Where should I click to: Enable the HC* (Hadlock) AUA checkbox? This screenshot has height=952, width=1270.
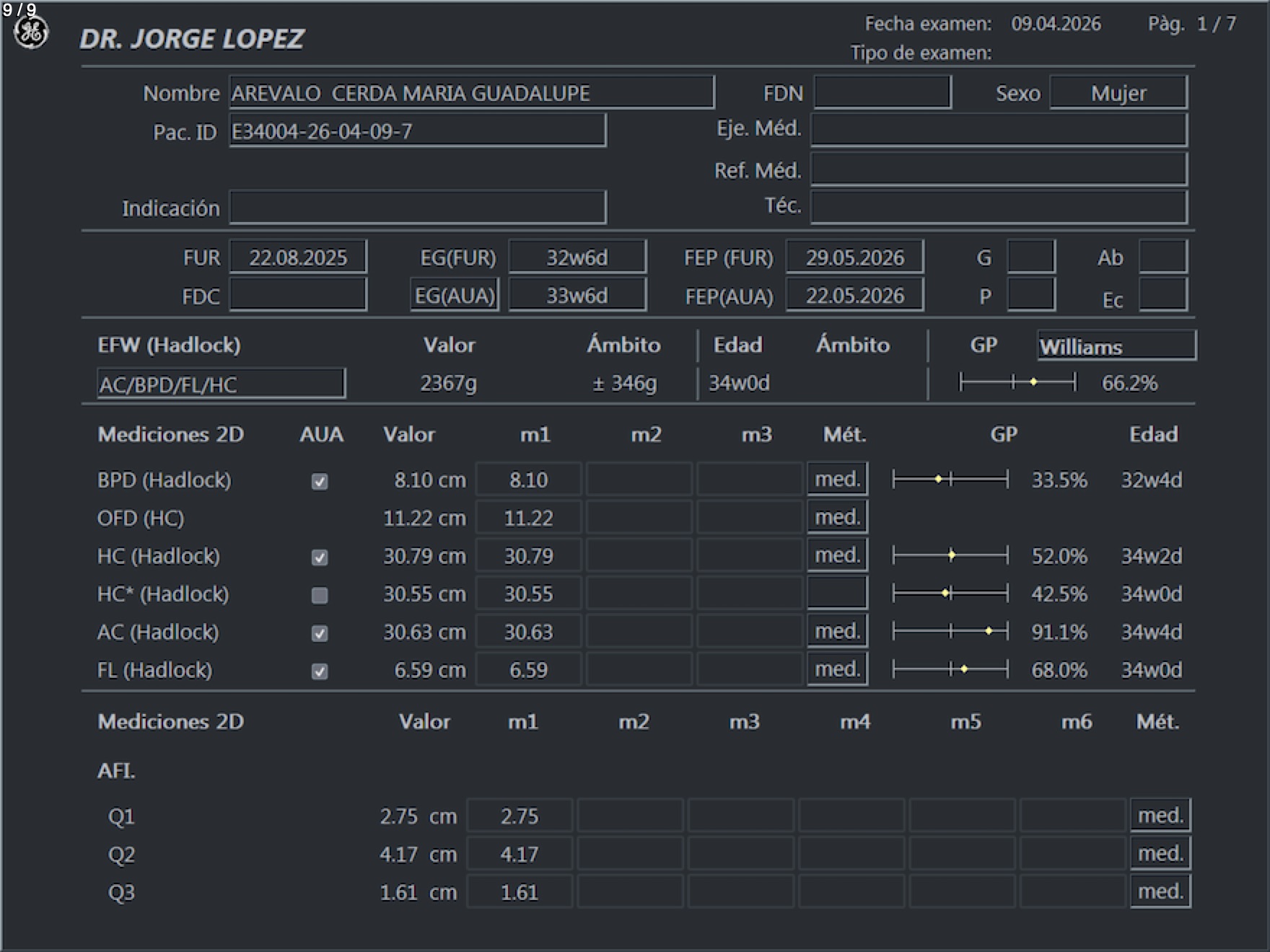[x=320, y=595]
